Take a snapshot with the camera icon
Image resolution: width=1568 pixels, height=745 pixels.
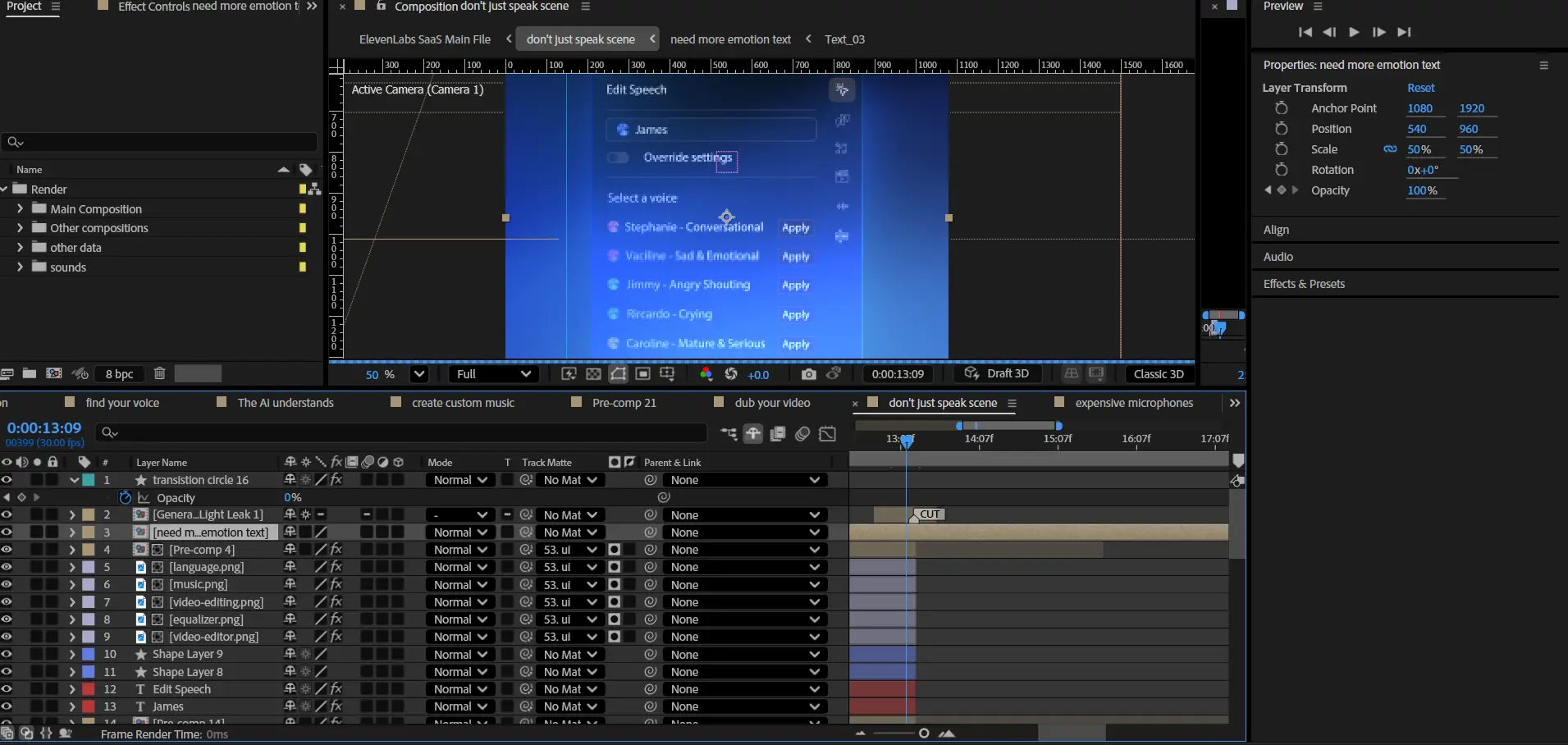click(808, 374)
